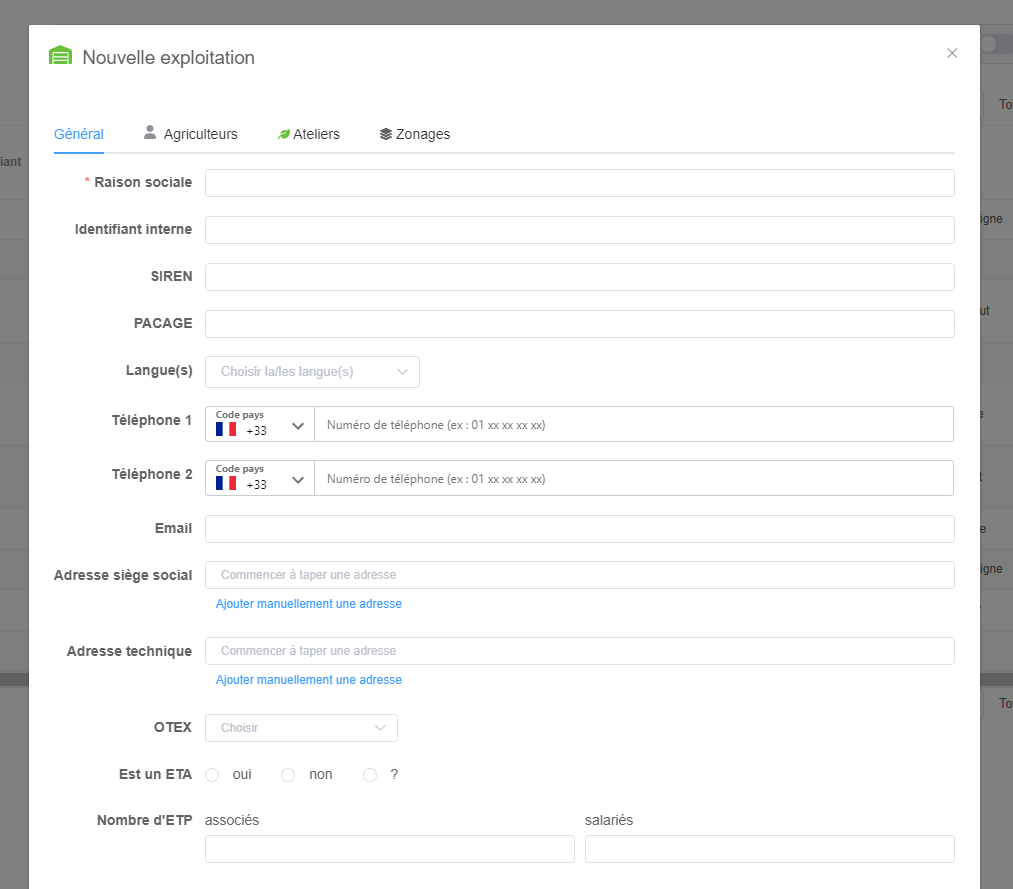
Task: Open the Langue(s) dropdown
Action: pyautogui.click(x=312, y=372)
